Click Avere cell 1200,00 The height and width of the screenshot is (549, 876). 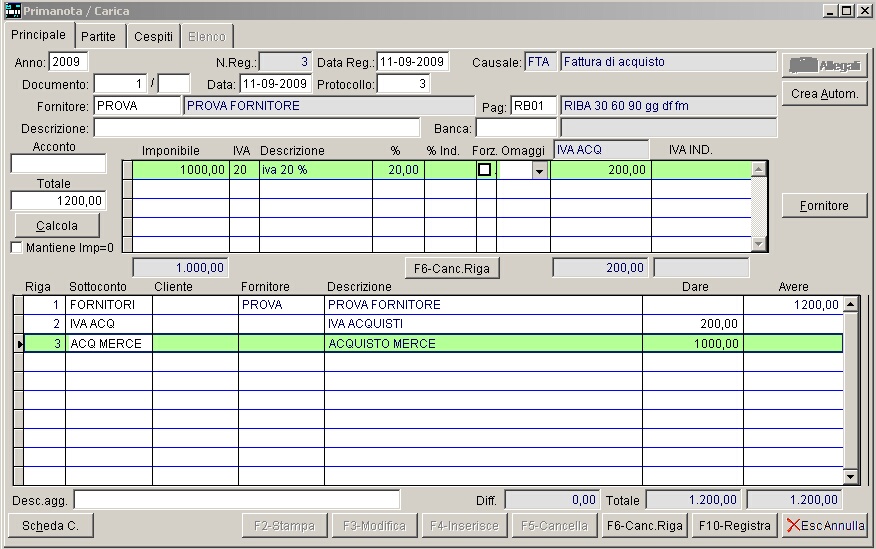[793, 305]
